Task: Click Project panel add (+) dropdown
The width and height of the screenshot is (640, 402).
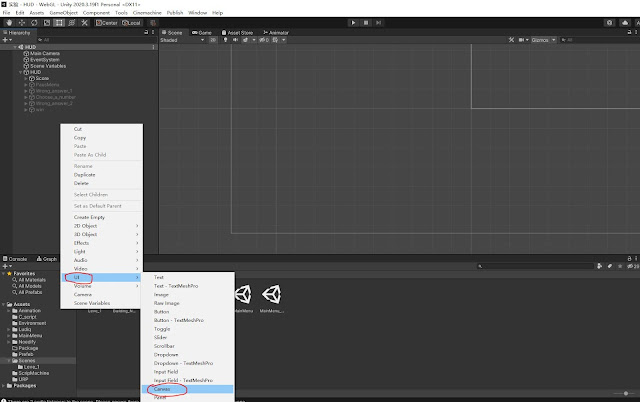Action: click(x=7, y=266)
